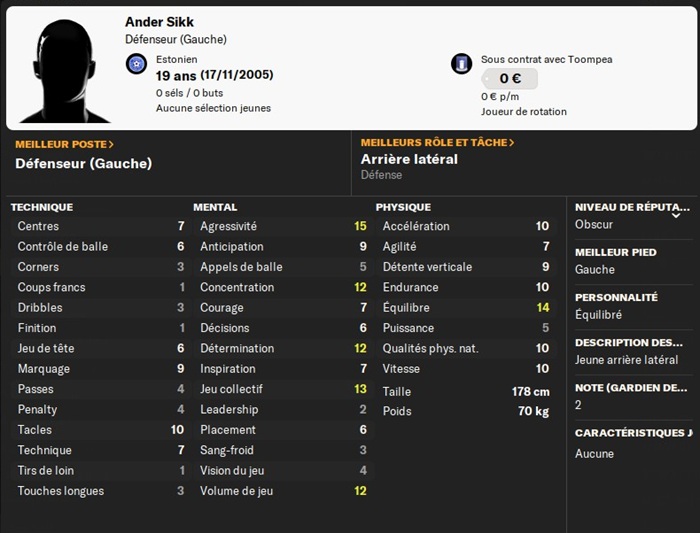Click the Agressivité attribute row
The height and width of the screenshot is (533, 700).
280,227
